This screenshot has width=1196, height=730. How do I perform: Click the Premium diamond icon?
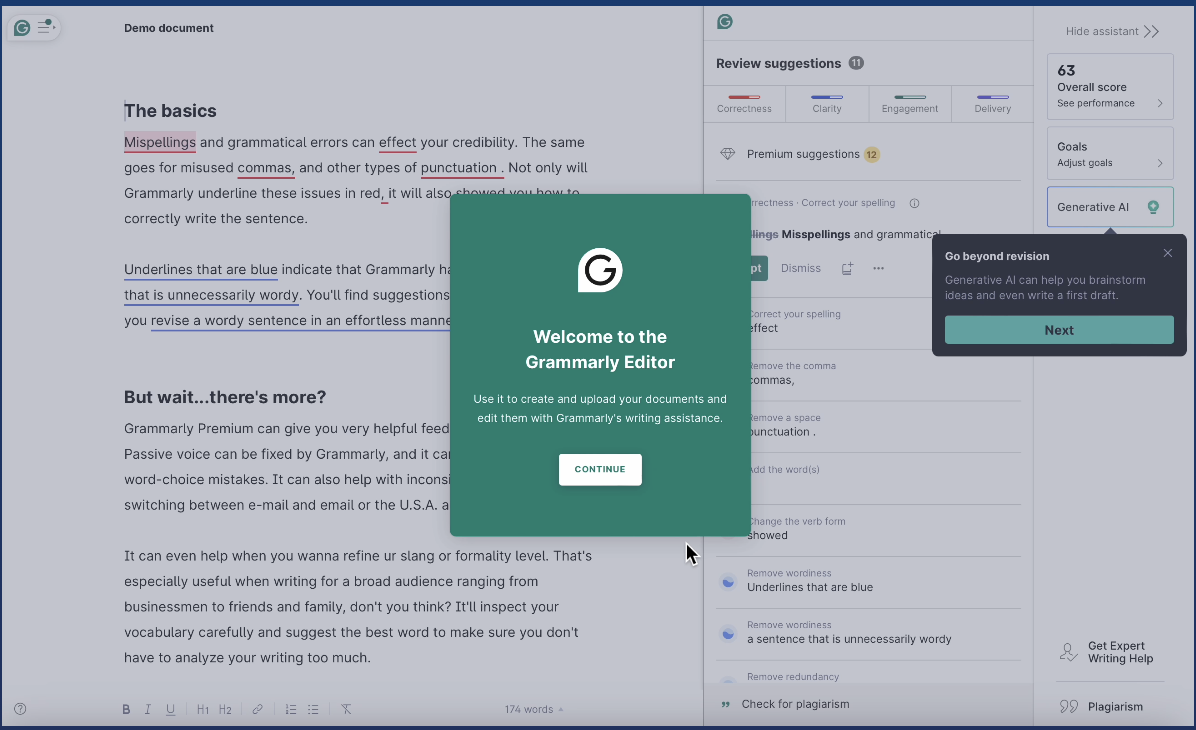pos(728,154)
